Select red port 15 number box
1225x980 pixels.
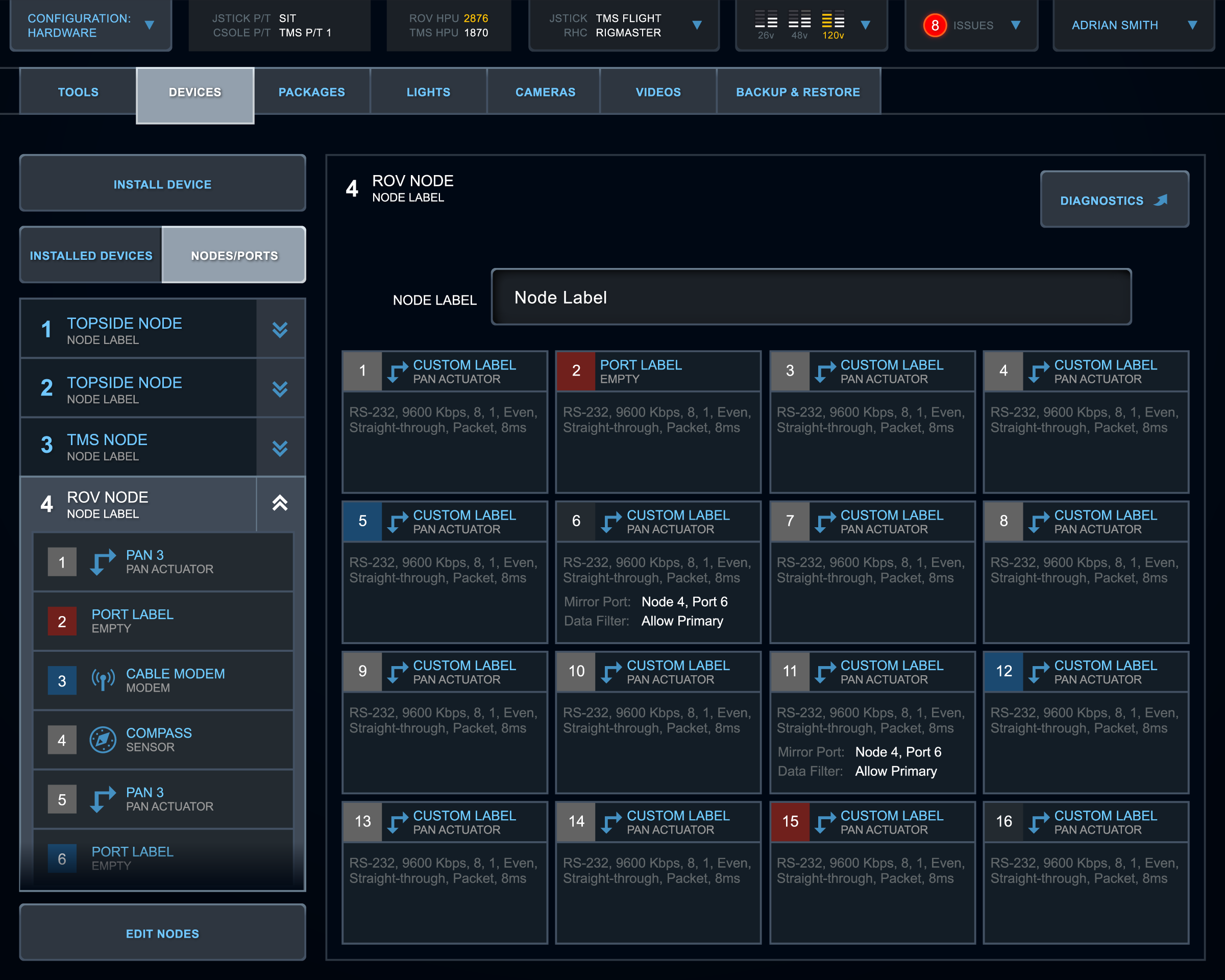click(790, 821)
